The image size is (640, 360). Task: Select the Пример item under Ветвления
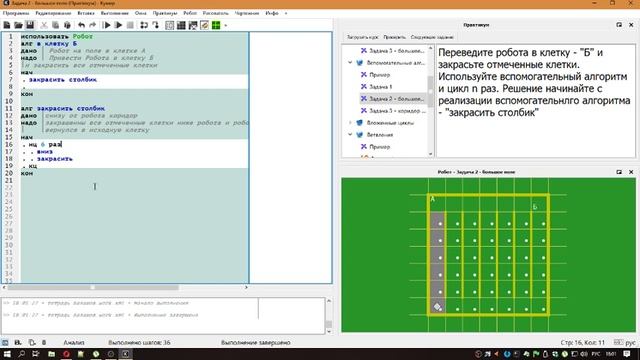375,147
